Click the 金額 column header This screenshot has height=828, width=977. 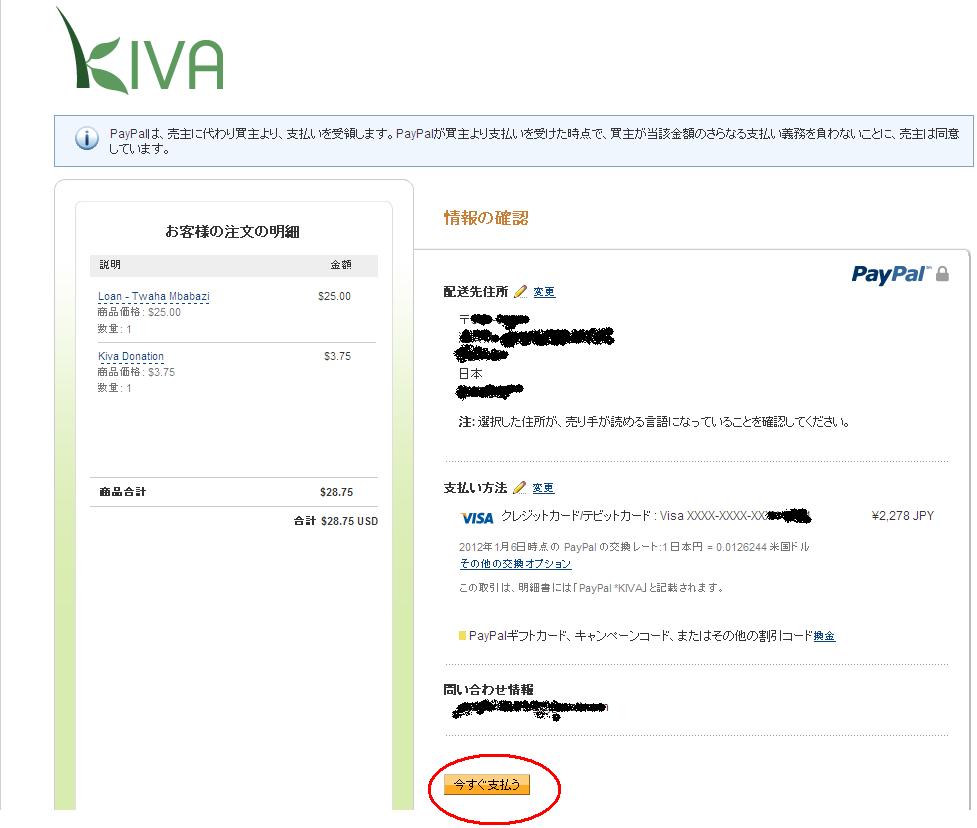pyautogui.click(x=341, y=265)
